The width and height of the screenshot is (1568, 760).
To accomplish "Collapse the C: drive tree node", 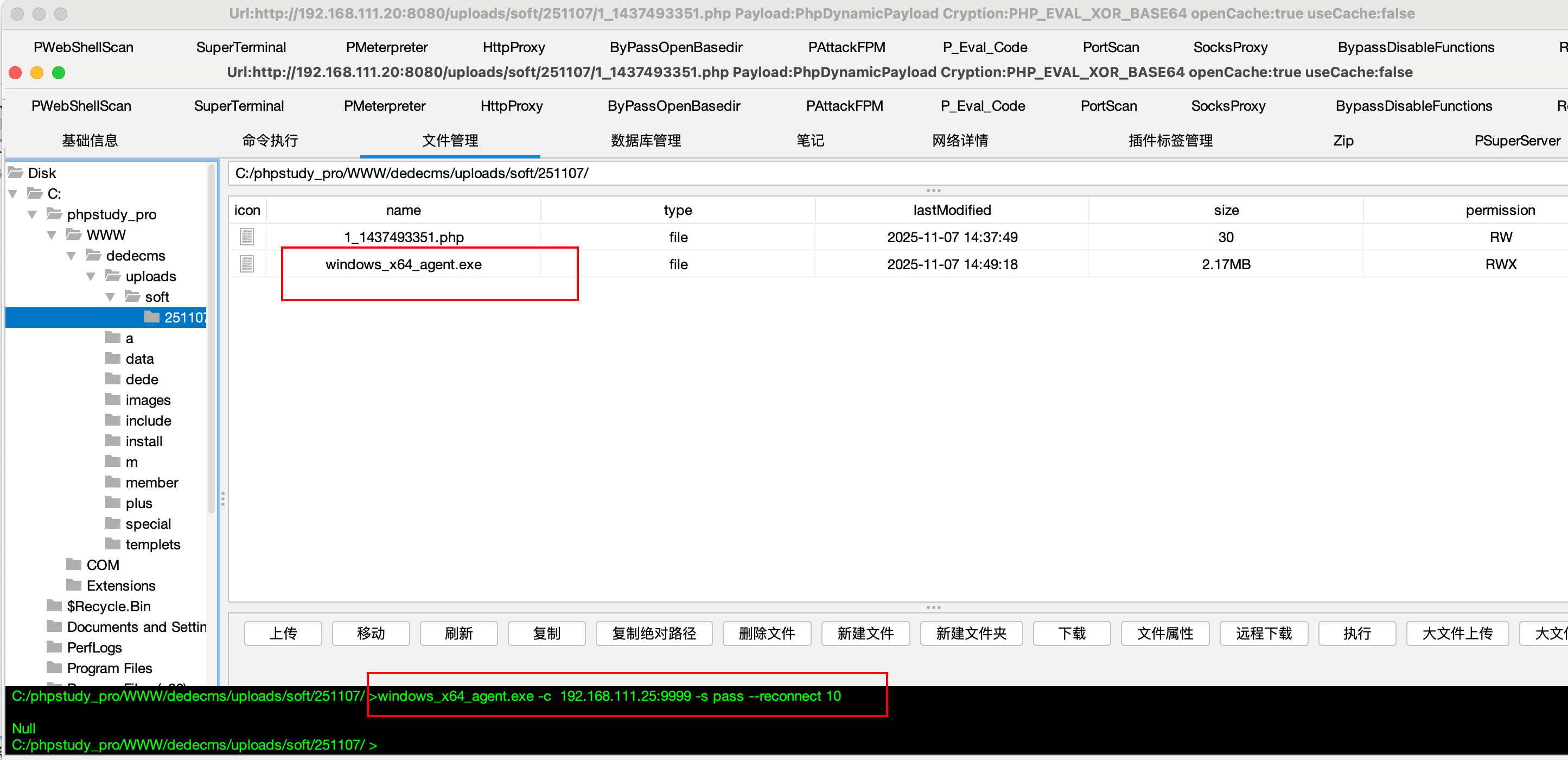I will (14, 194).
